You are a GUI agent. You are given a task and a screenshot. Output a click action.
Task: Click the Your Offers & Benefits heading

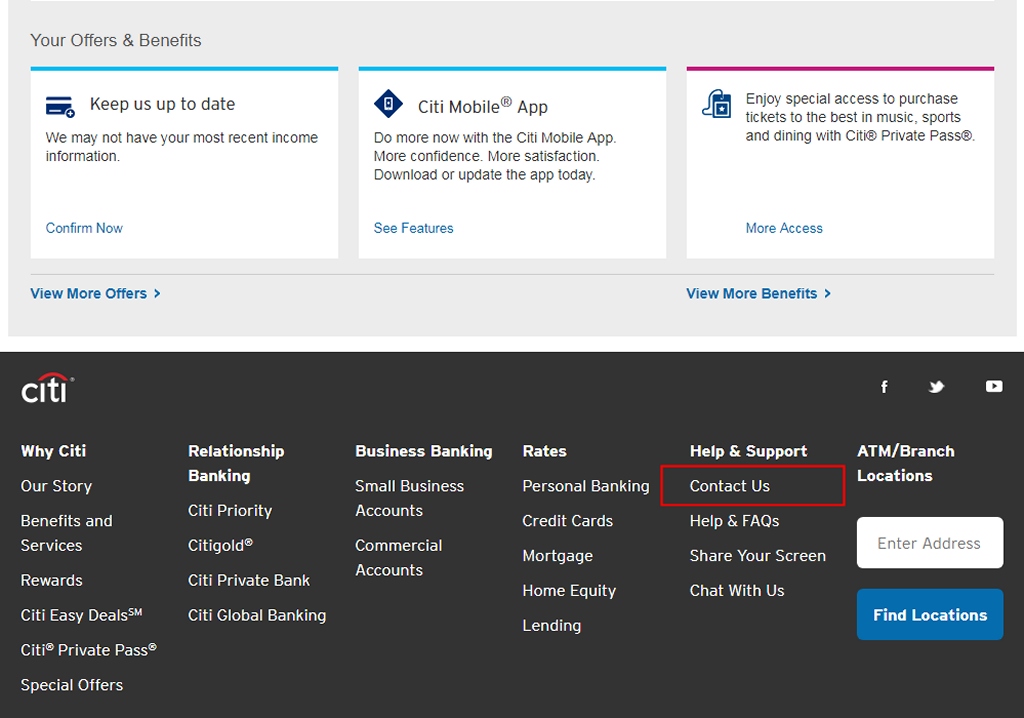click(x=116, y=41)
